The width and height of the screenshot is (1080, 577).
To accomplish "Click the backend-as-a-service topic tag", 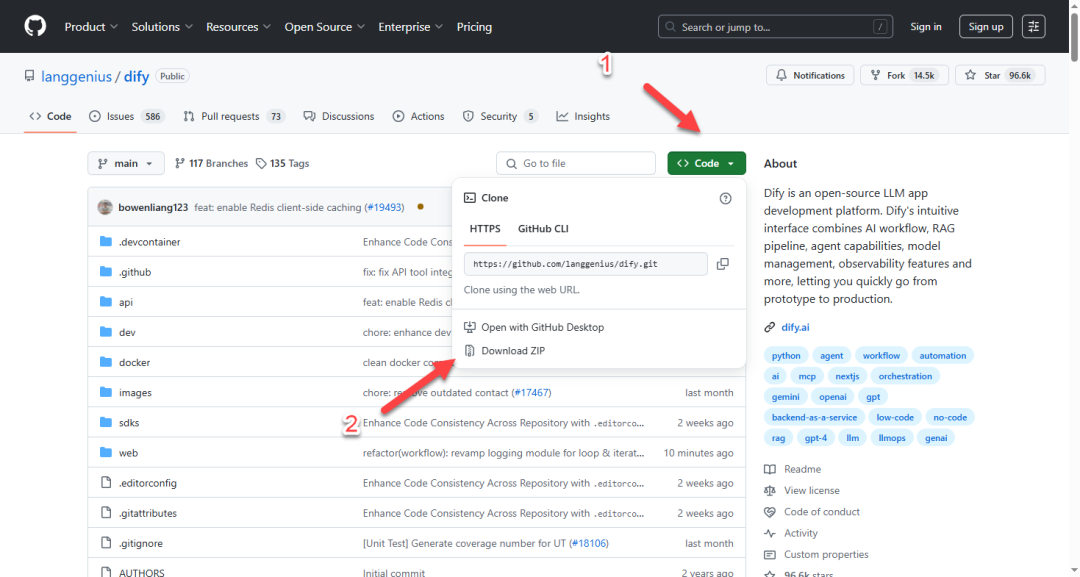I will [814, 417].
